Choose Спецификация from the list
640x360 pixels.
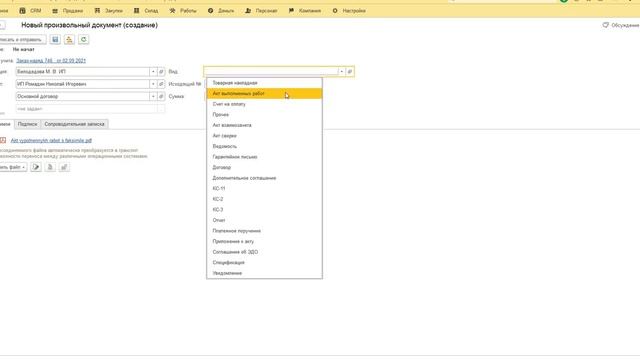(x=264, y=263)
